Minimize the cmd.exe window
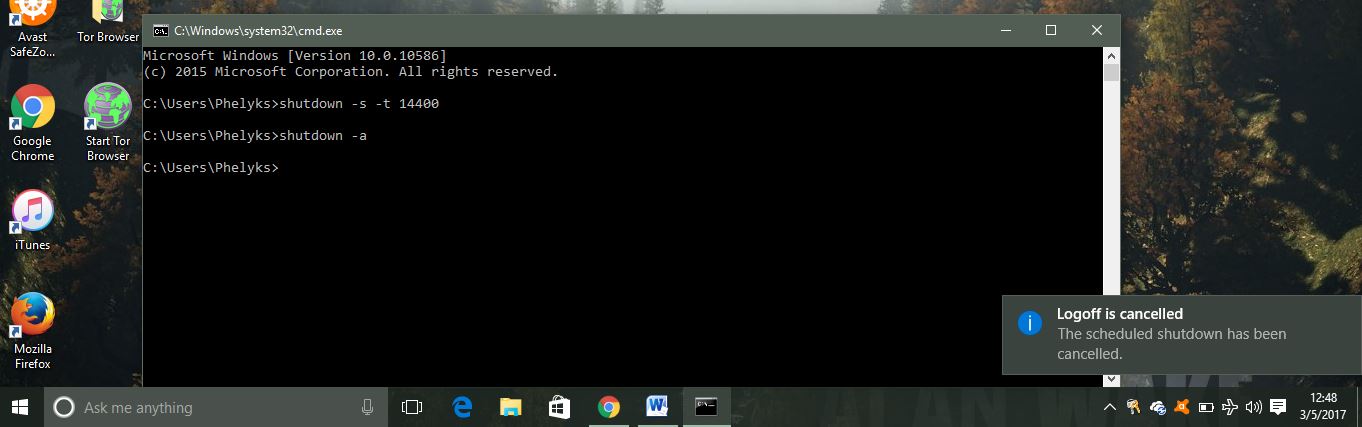The width and height of the screenshot is (1362, 427). click(1005, 31)
